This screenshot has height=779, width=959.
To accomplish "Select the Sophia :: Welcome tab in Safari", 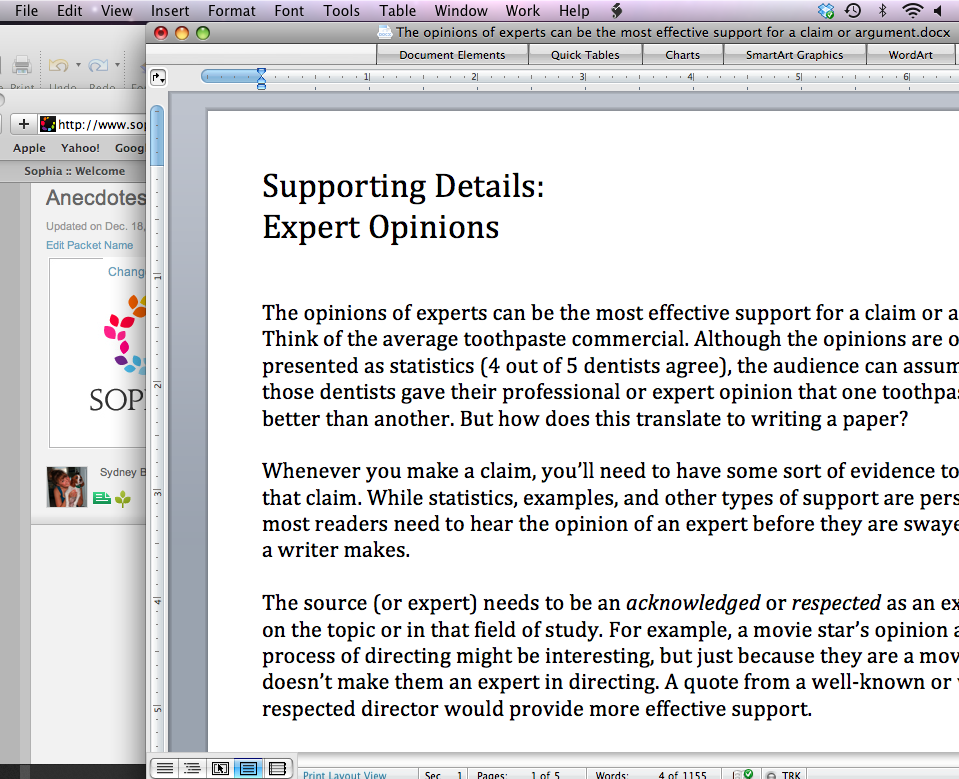I will (x=75, y=171).
